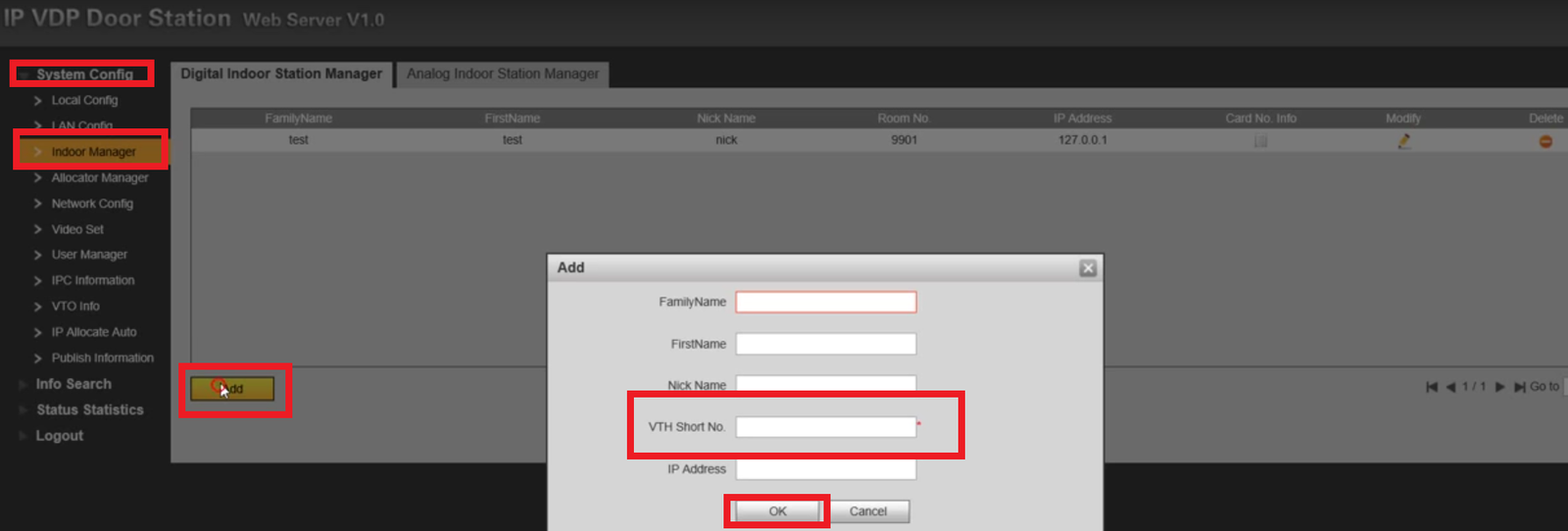Viewport: 1568px width, 531px height.
Task: Go to previous page arrow icon
Action: pyautogui.click(x=1450, y=387)
